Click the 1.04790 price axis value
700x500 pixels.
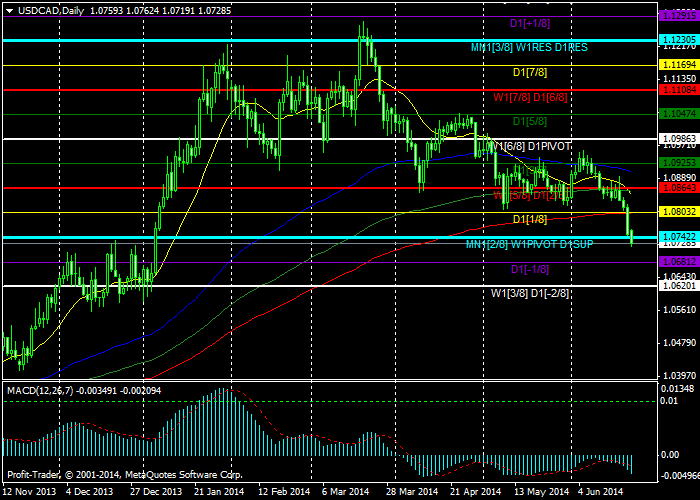coord(679,342)
